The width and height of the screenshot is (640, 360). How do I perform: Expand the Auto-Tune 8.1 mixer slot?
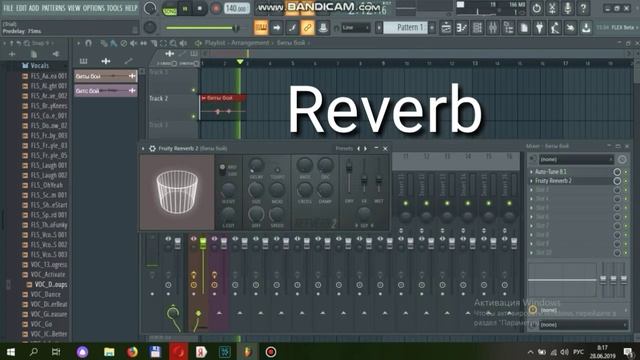(531, 172)
